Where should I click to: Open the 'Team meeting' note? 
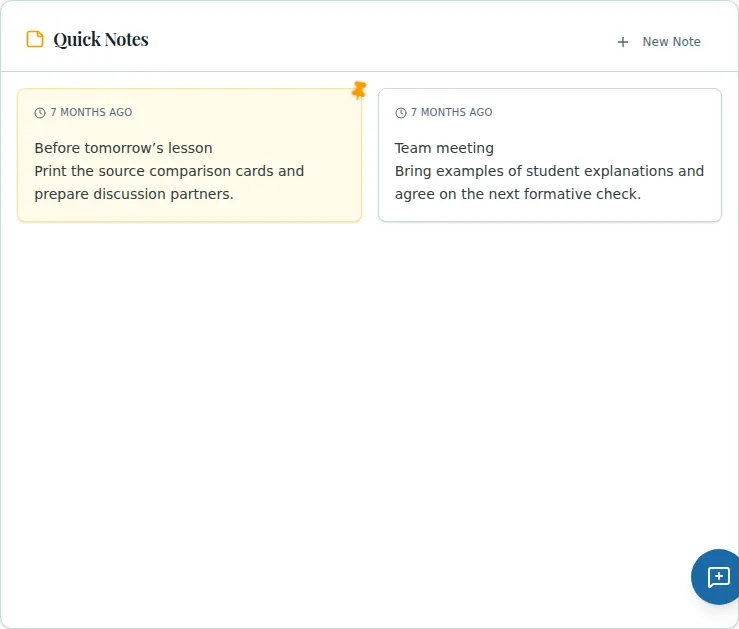(550, 155)
